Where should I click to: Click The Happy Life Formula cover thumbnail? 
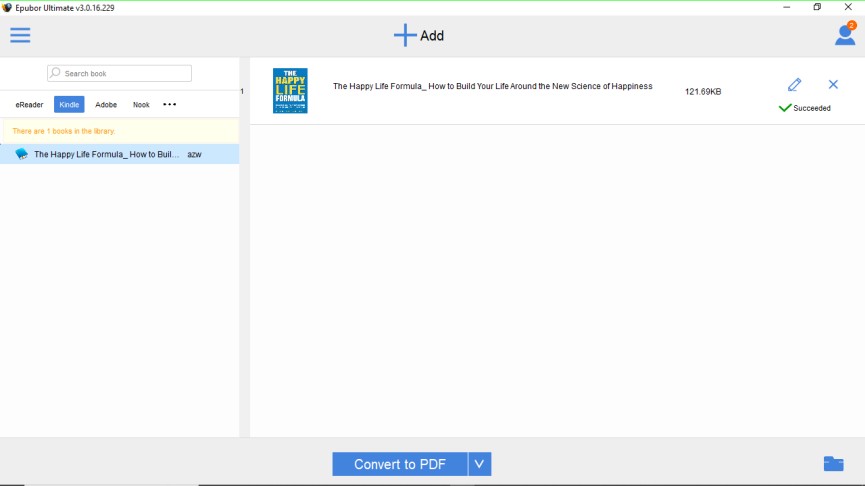coord(290,91)
